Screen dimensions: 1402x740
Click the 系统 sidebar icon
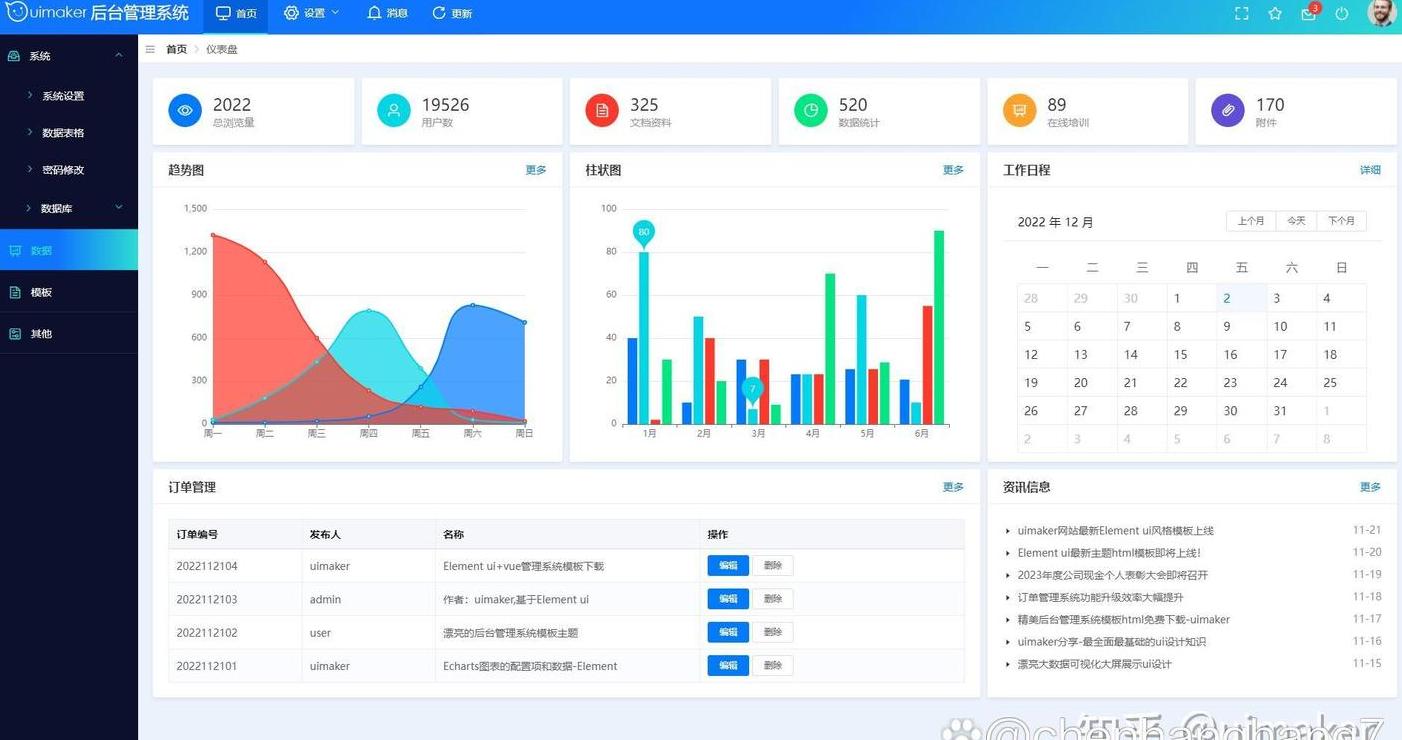click(x=14, y=56)
